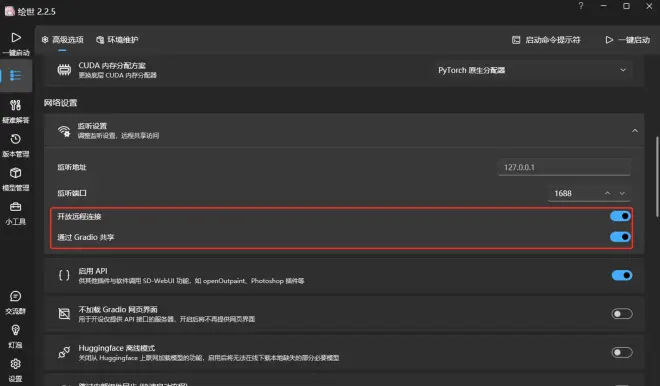Open 模型管理 cube icon in sidebar

(x=16, y=173)
